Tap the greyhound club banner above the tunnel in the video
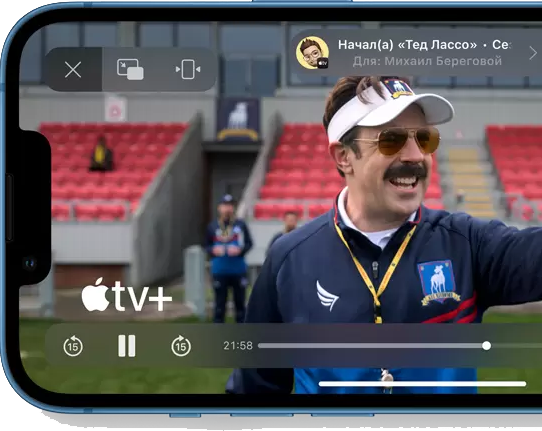 238,120
